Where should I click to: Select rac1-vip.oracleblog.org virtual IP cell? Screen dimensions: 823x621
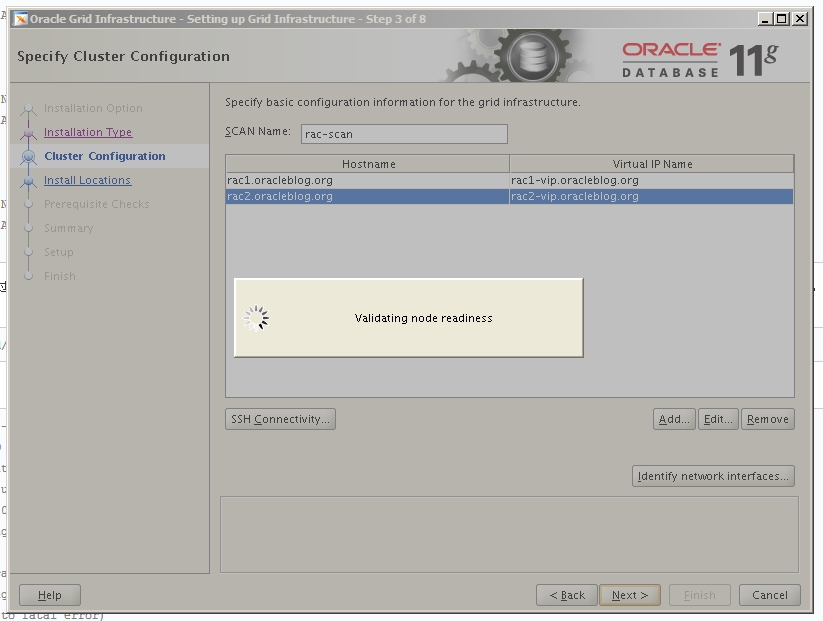[651, 180]
